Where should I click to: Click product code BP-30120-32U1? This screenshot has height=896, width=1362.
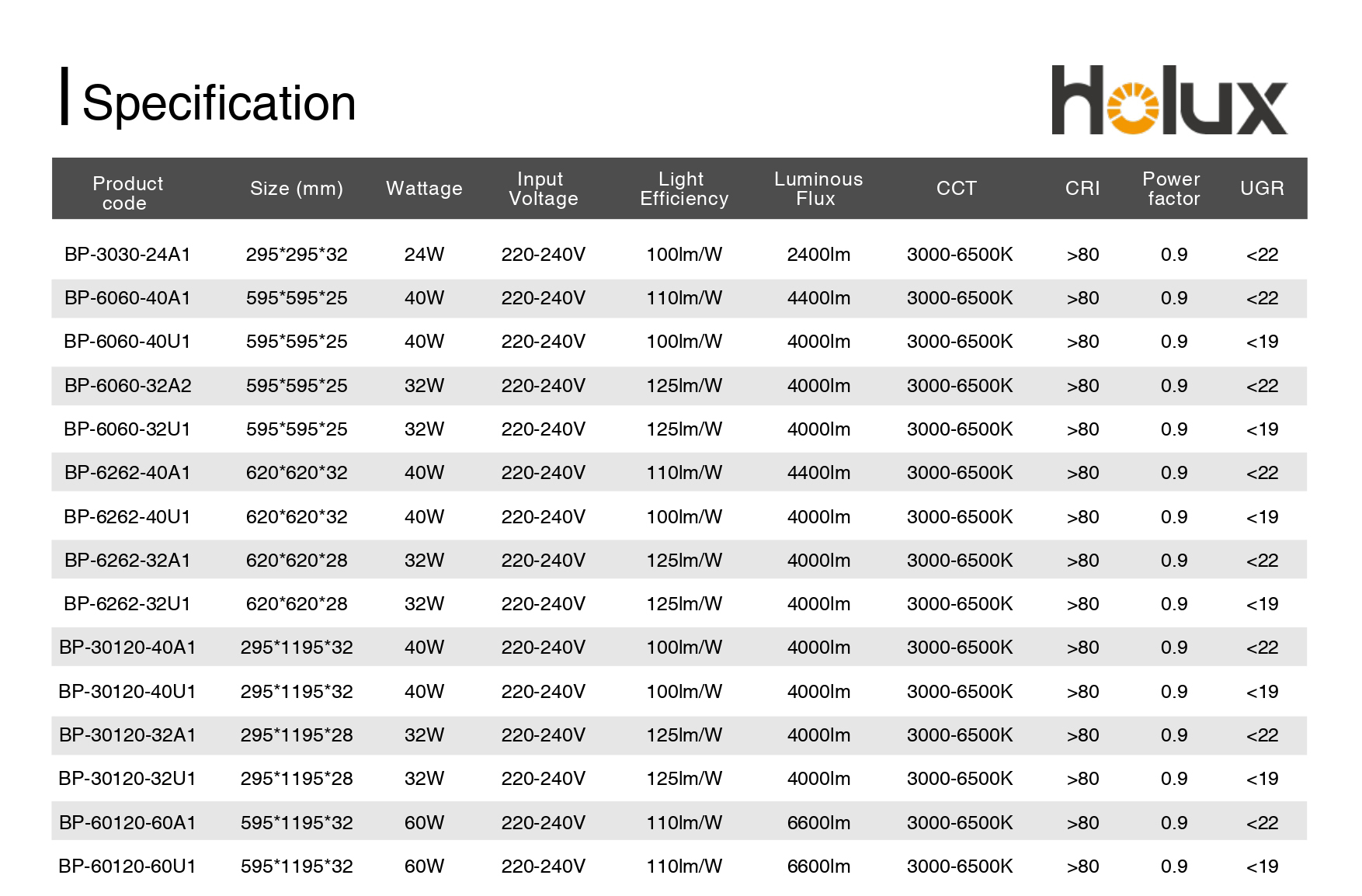pos(127,779)
